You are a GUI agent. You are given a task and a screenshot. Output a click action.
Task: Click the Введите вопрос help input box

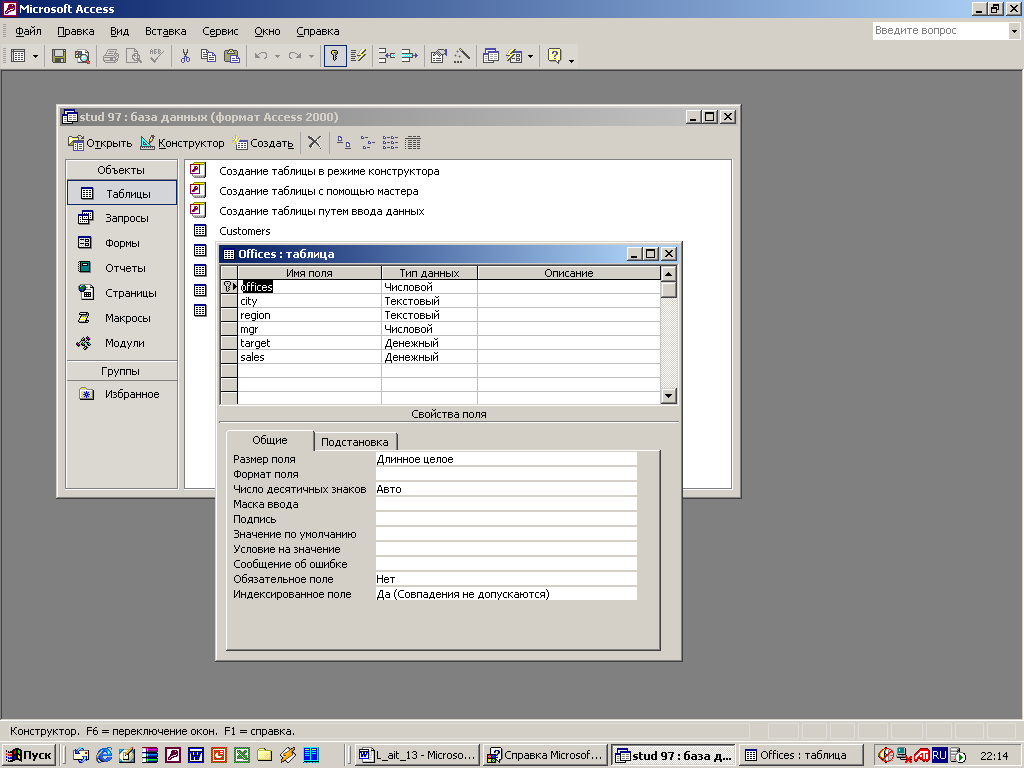(x=940, y=30)
